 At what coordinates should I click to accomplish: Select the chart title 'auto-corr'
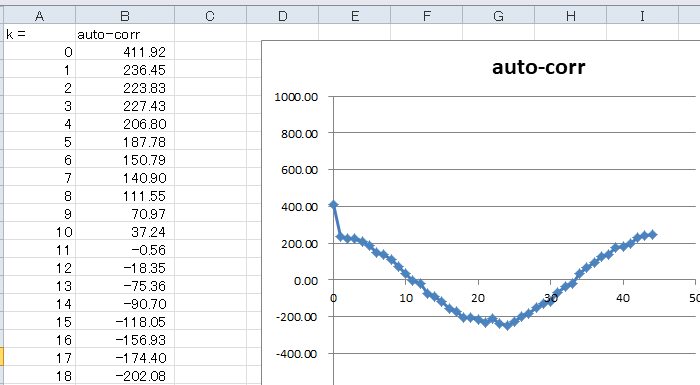(x=538, y=67)
